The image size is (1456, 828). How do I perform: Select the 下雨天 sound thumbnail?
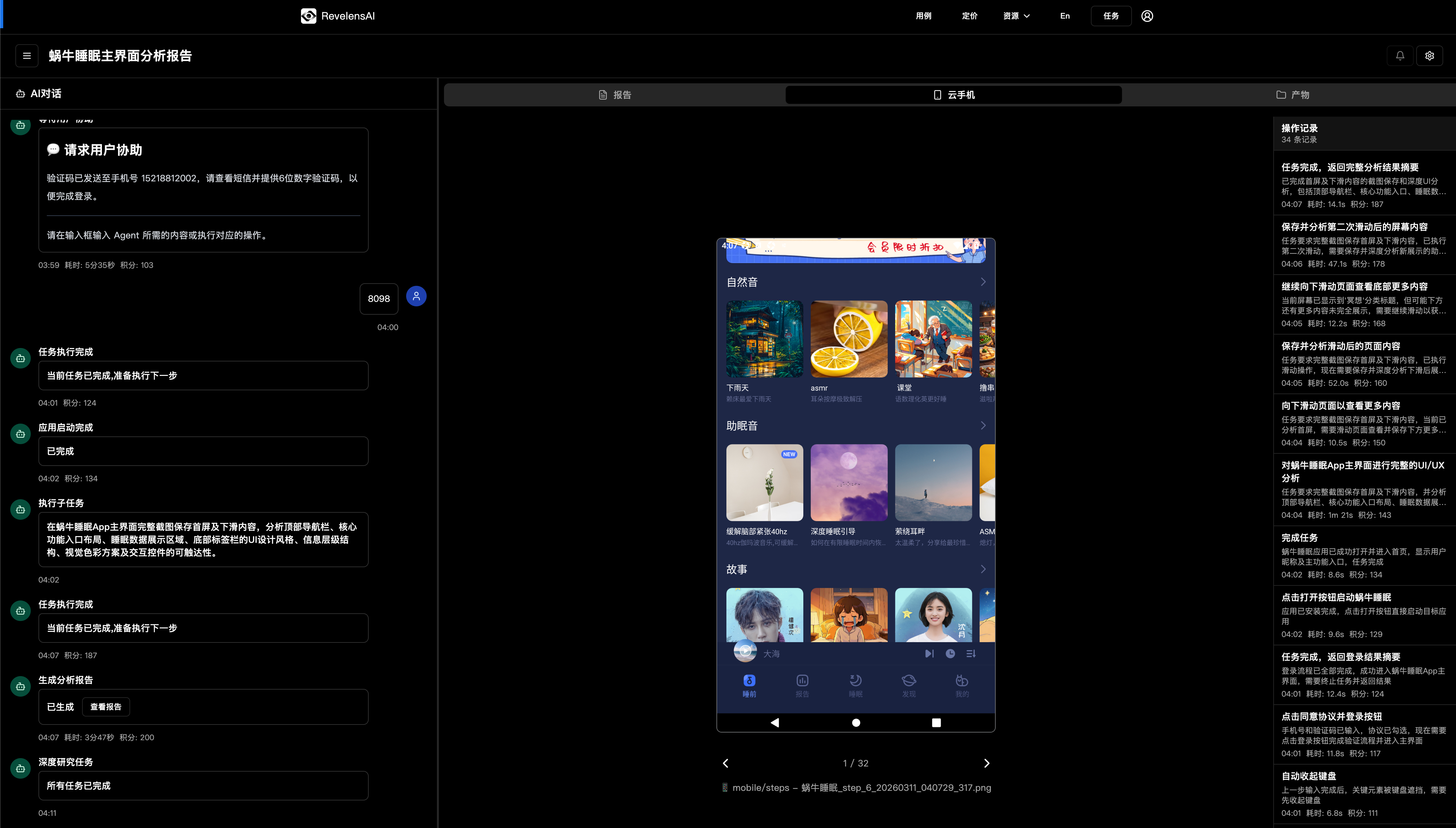coord(765,339)
